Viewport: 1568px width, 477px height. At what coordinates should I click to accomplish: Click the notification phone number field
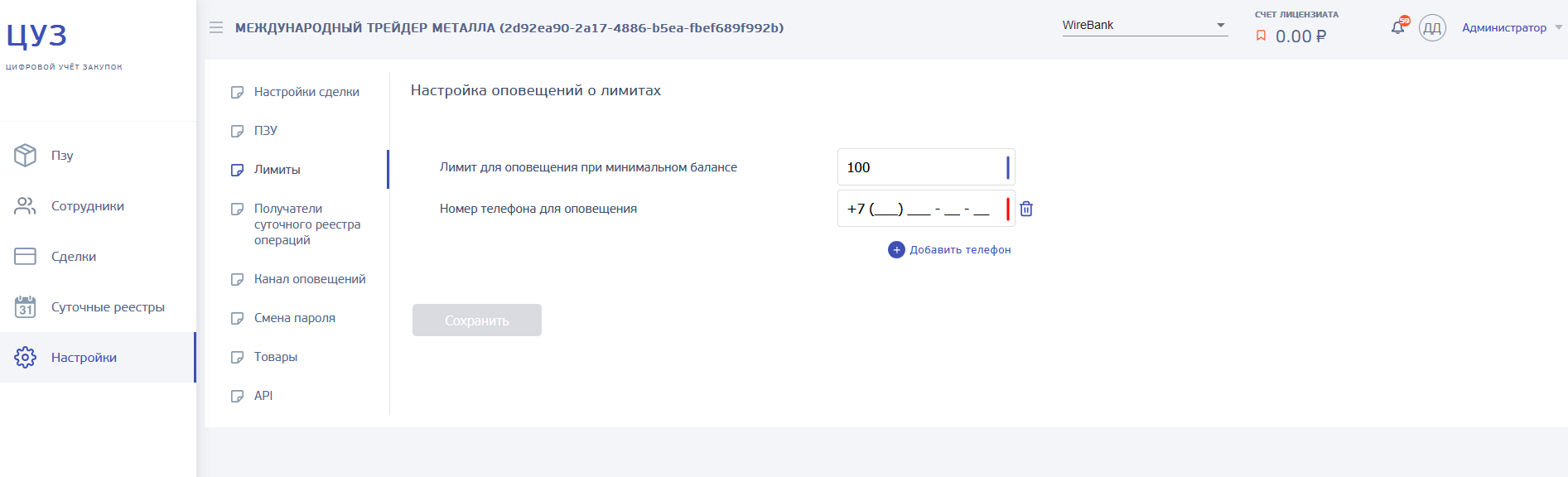click(926, 209)
